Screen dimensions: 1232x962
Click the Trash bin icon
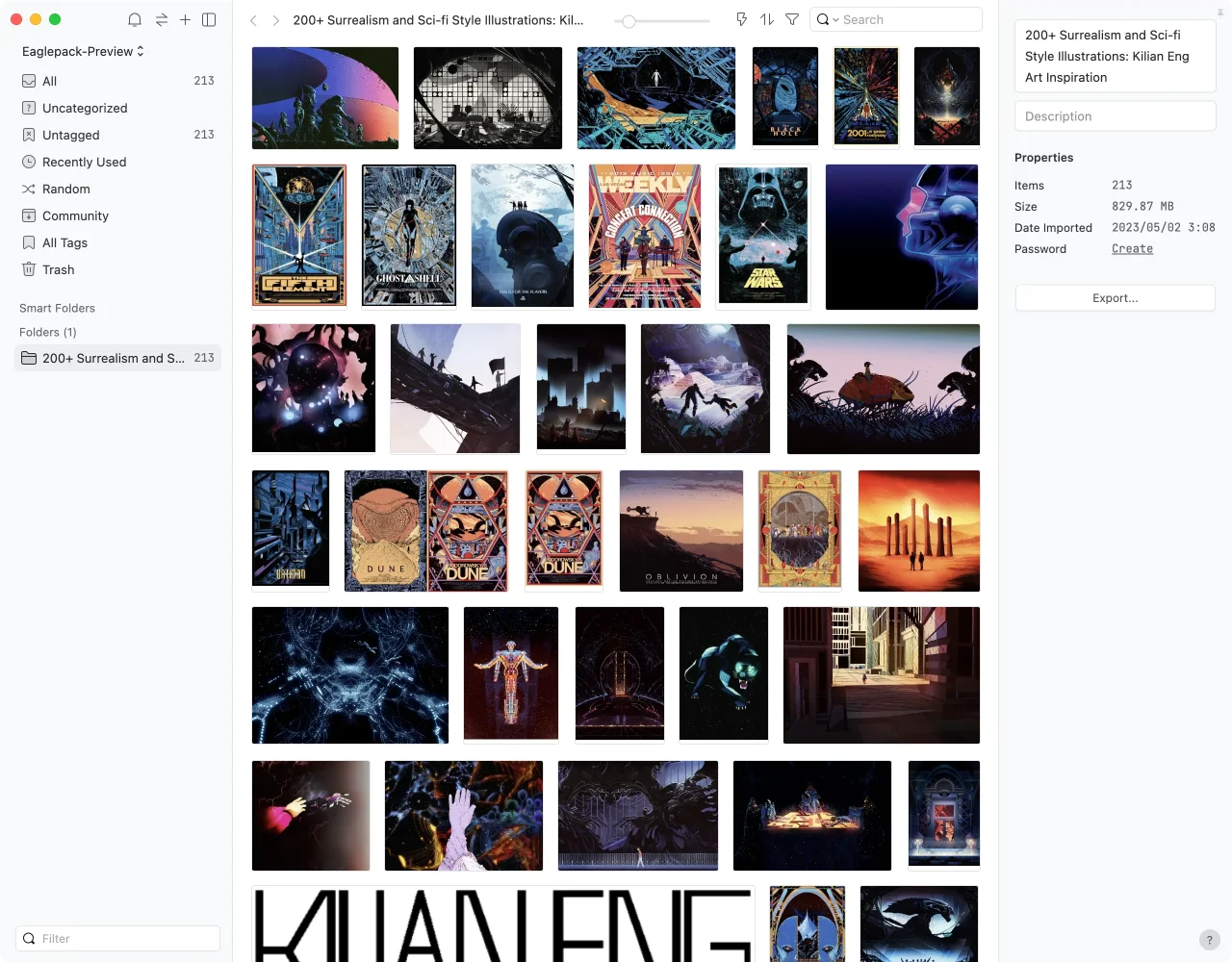tap(29, 269)
